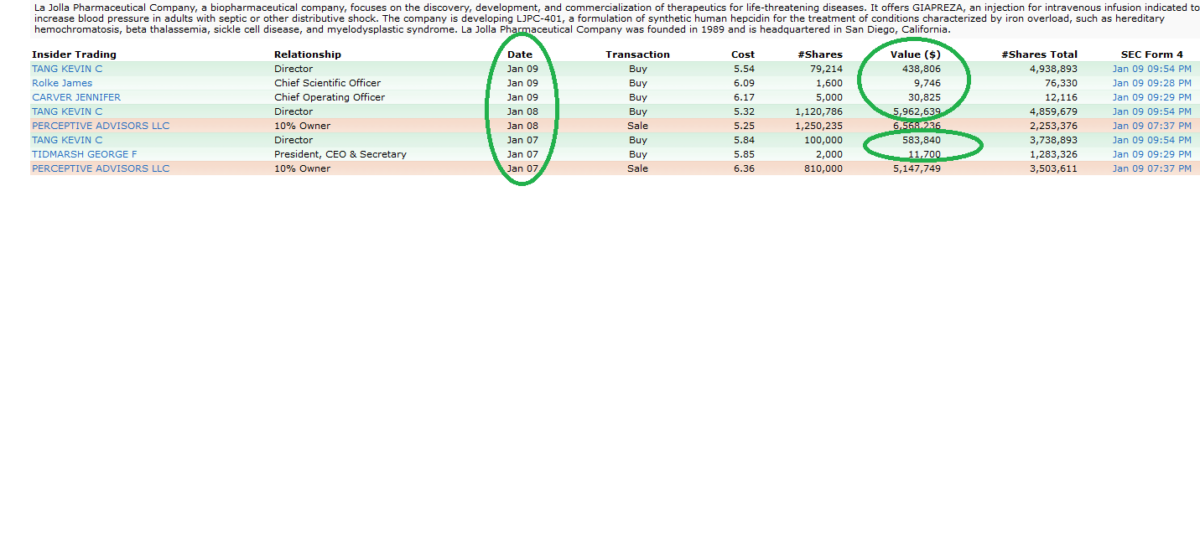Click the 'Relationship' column header

(308, 54)
